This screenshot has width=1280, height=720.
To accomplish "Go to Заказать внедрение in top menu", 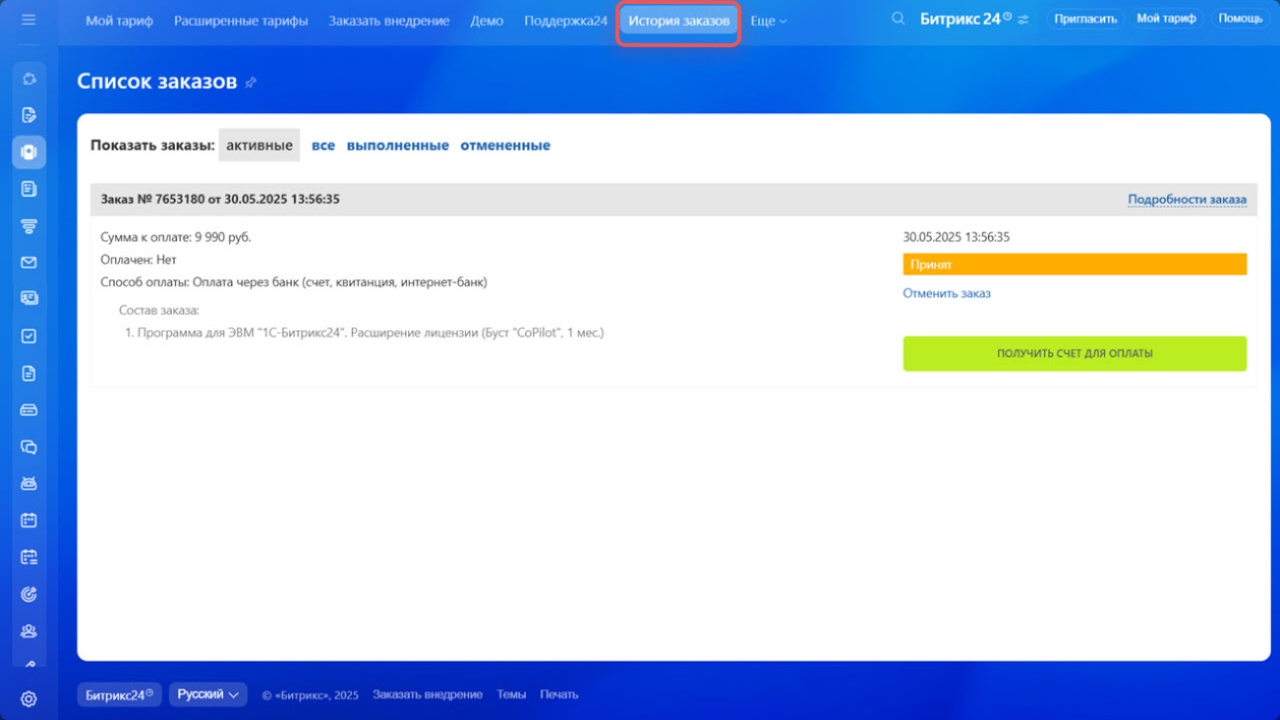I will pos(389,21).
